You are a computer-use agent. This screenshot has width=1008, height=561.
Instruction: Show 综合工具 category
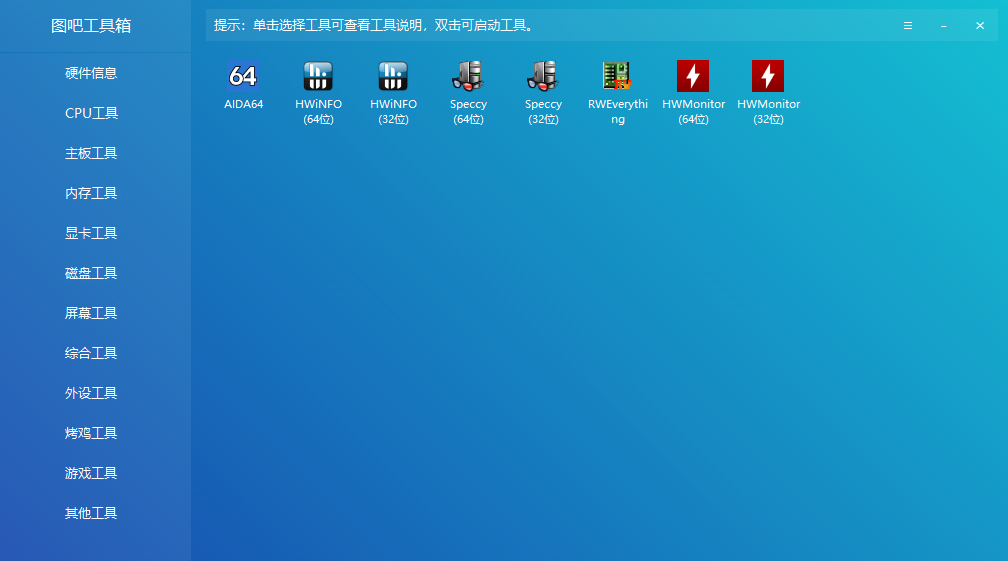click(x=91, y=353)
